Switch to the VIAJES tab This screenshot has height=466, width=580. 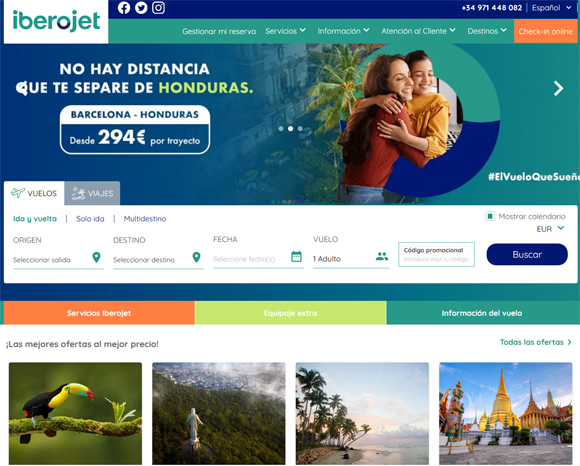(92, 193)
